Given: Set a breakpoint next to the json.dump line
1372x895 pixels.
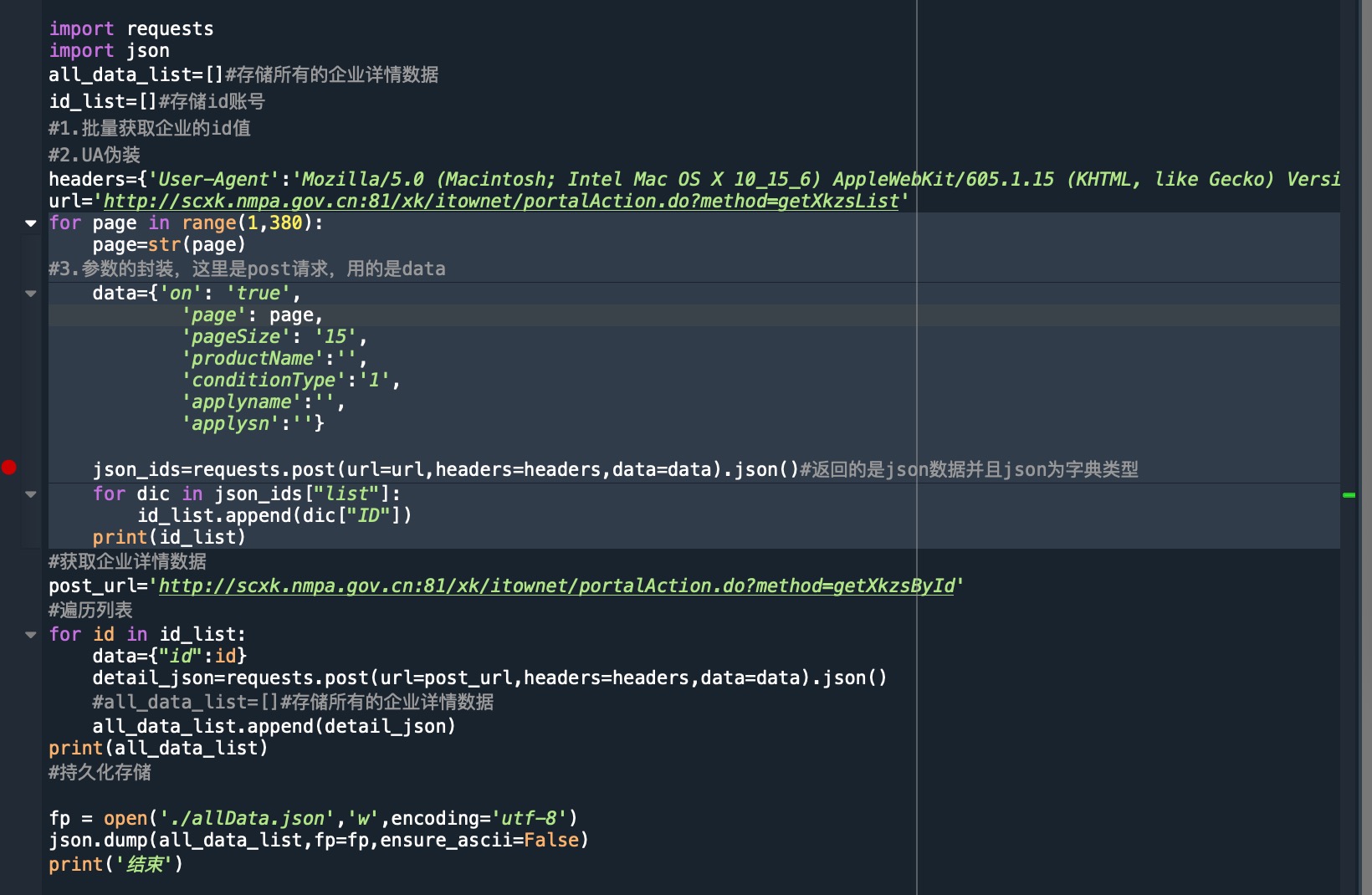Looking at the screenshot, I should point(10,840).
